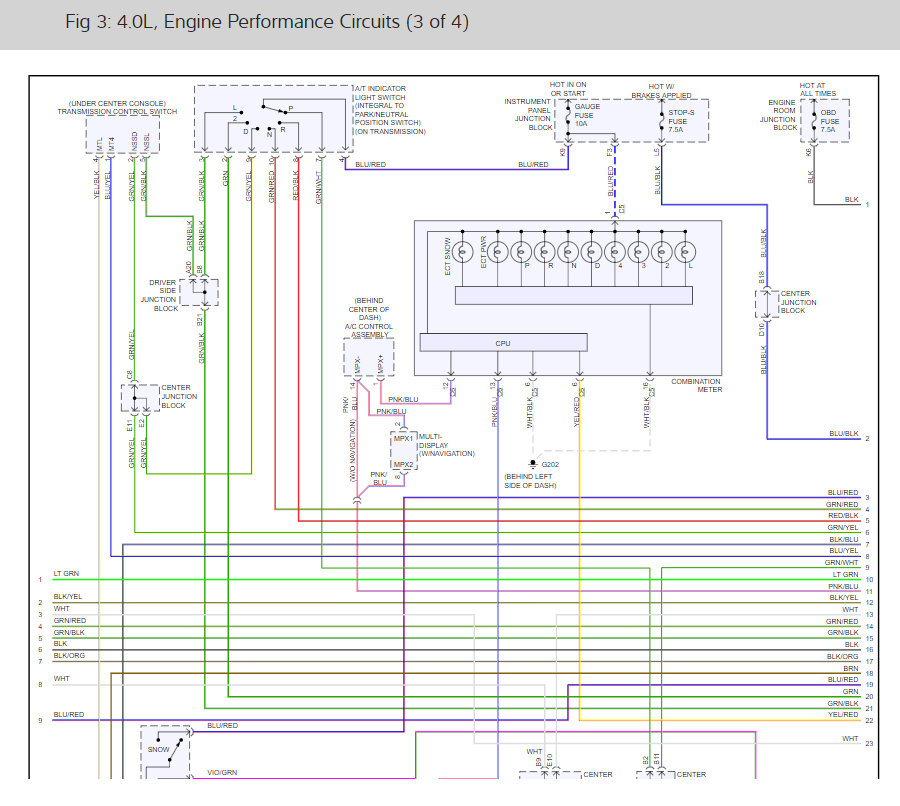This screenshot has height=806, width=900.
Task: Click the (W/O NAVIGATION) label
Action: pos(352,450)
